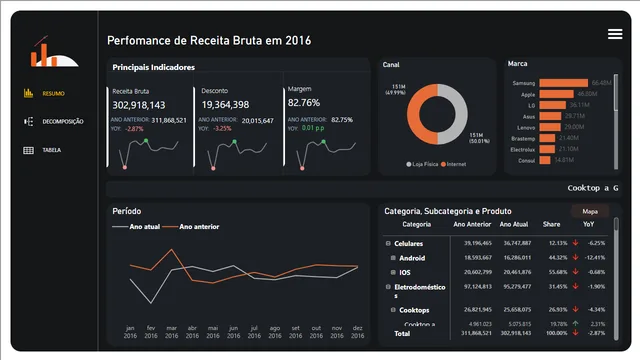Click the dez 2016 axis label
The width and height of the screenshot is (640, 360).
[x=358, y=332]
